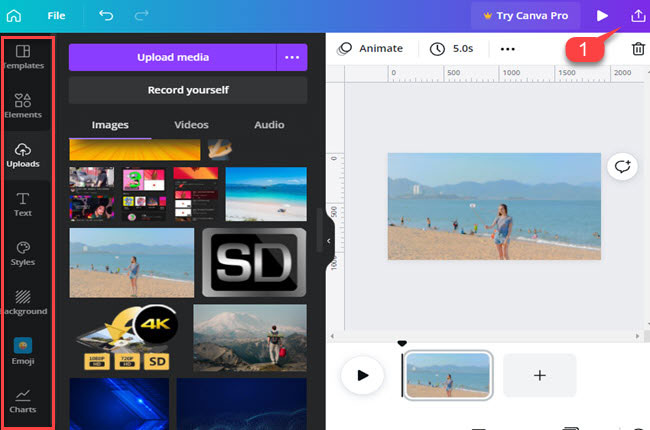Viewport: 650px width, 430px height.
Task: Open more upload options (three dots)
Action: point(292,57)
